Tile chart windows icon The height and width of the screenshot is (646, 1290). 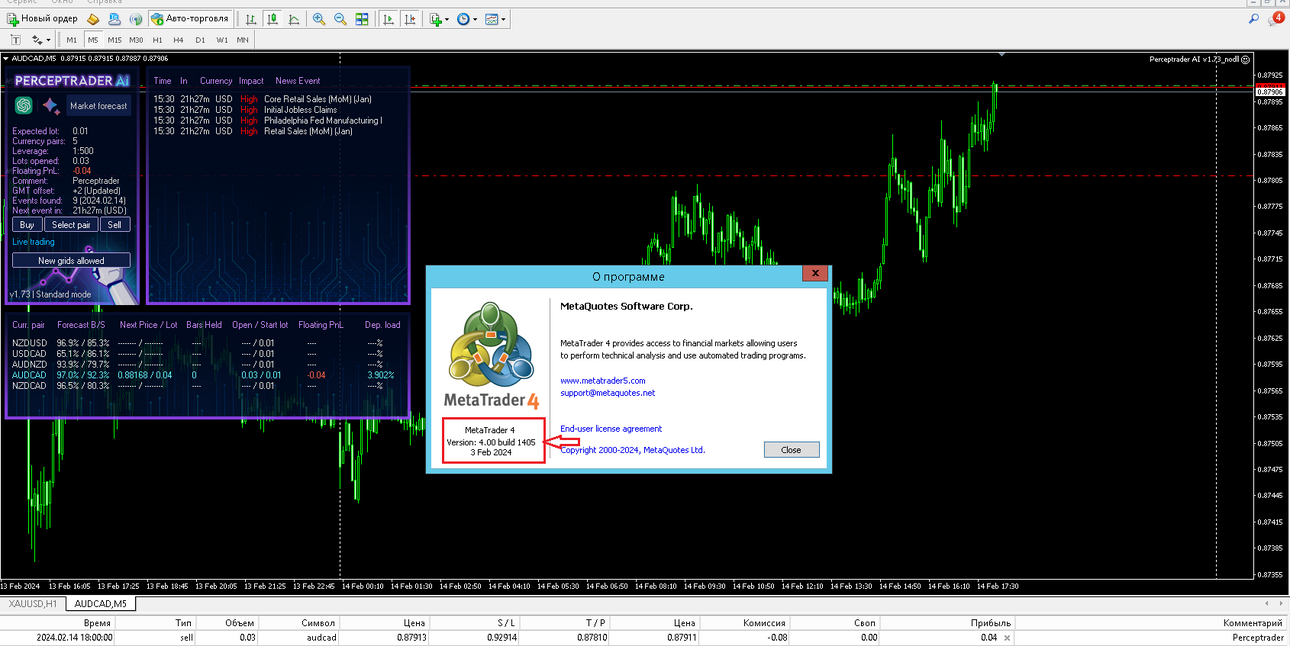[x=362, y=19]
